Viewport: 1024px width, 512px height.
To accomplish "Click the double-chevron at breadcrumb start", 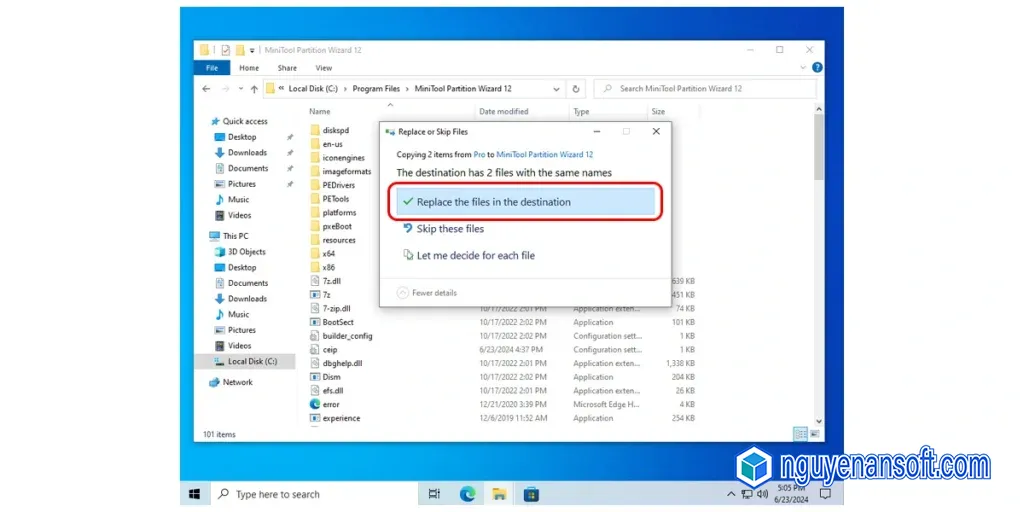I will (281, 89).
